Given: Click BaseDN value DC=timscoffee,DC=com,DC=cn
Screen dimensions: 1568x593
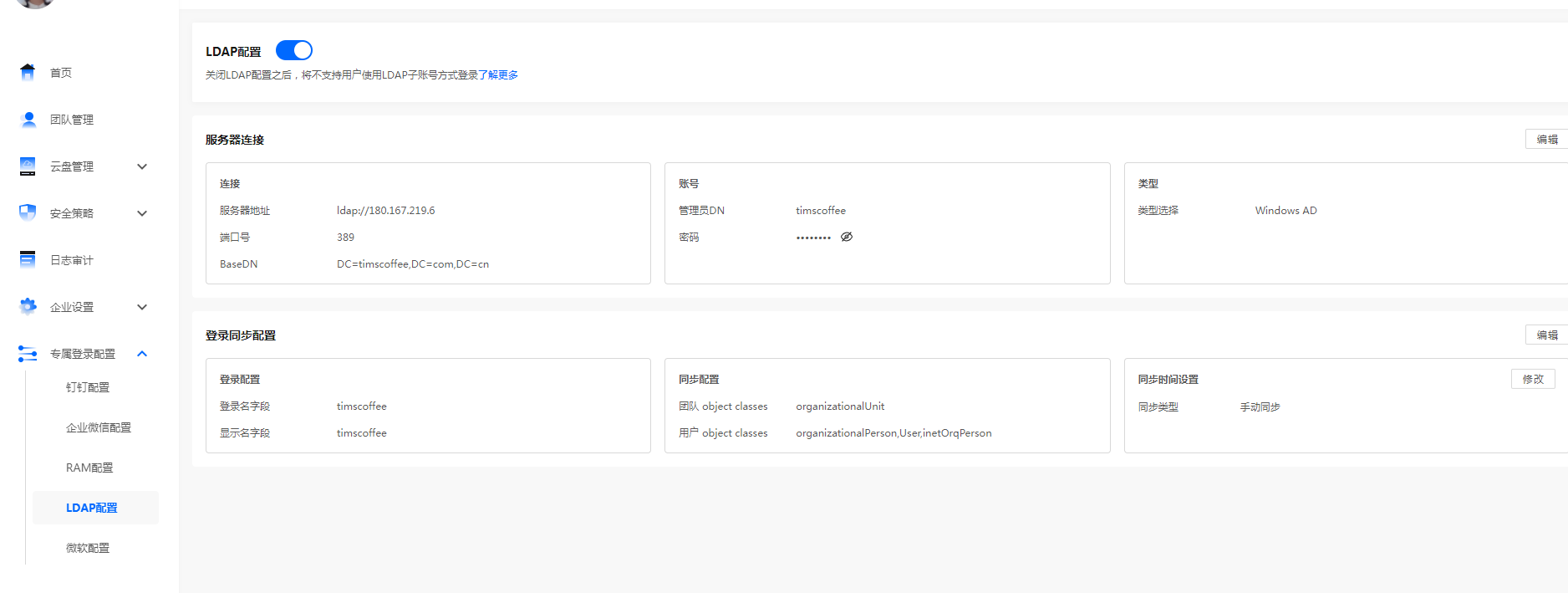Looking at the screenshot, I should point(413,264).
